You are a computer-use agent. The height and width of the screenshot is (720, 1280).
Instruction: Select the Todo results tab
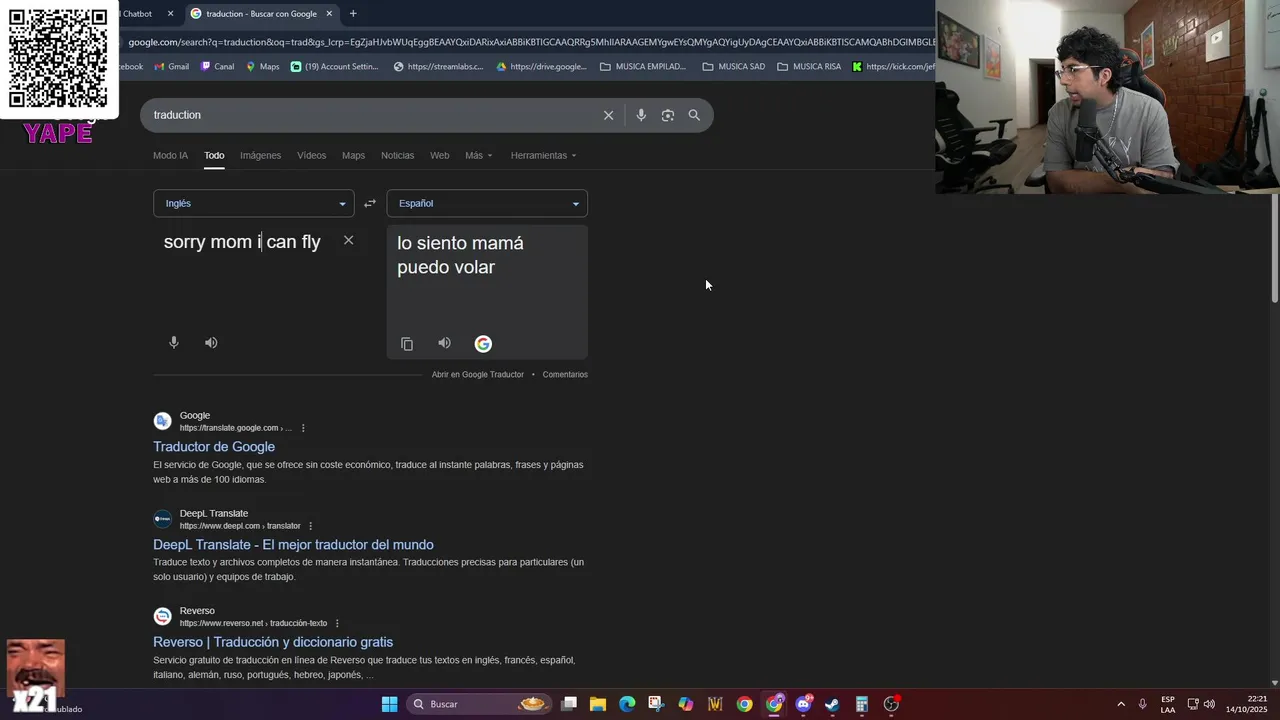coord(214,155)
